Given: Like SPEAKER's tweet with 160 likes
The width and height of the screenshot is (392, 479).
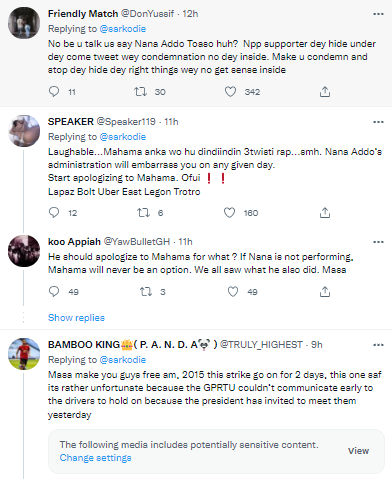Looking at the screenshot, I should [x=229, y=212].
